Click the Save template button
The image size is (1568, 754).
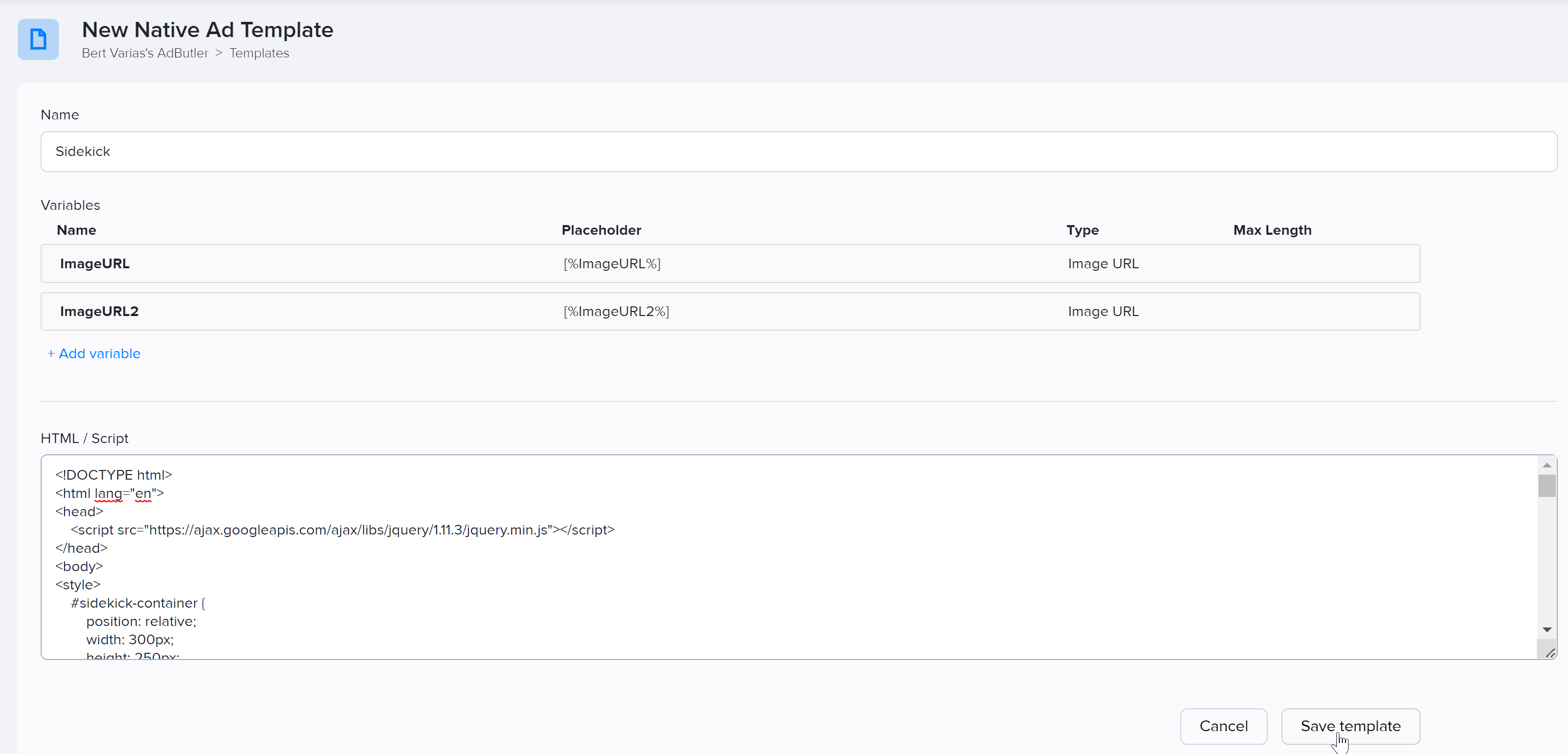pos(1350,726)
